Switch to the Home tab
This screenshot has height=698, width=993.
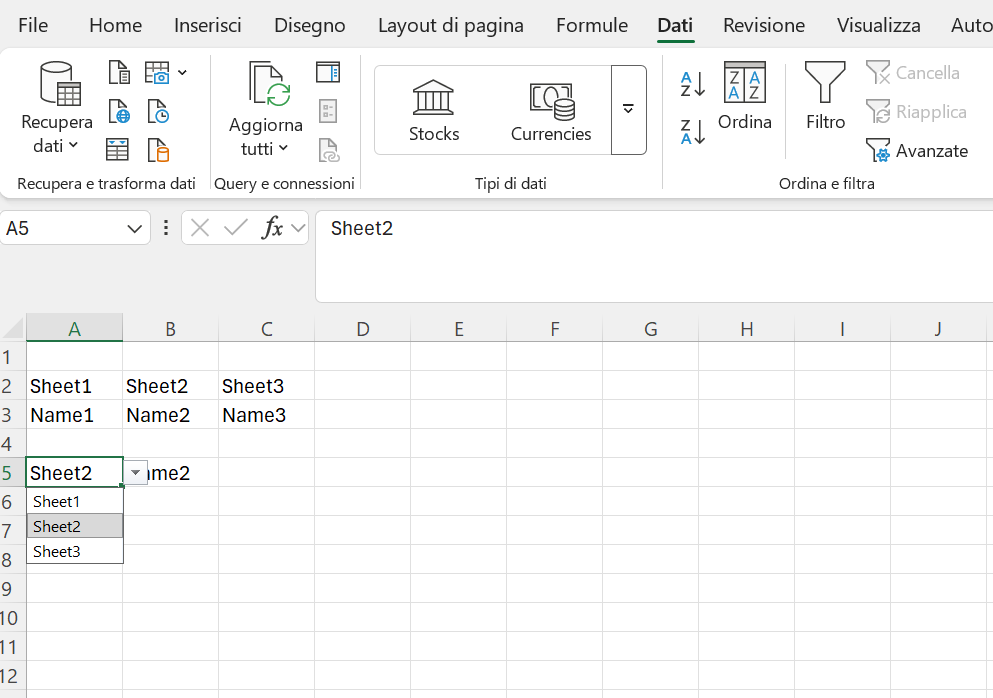point(115,25)
